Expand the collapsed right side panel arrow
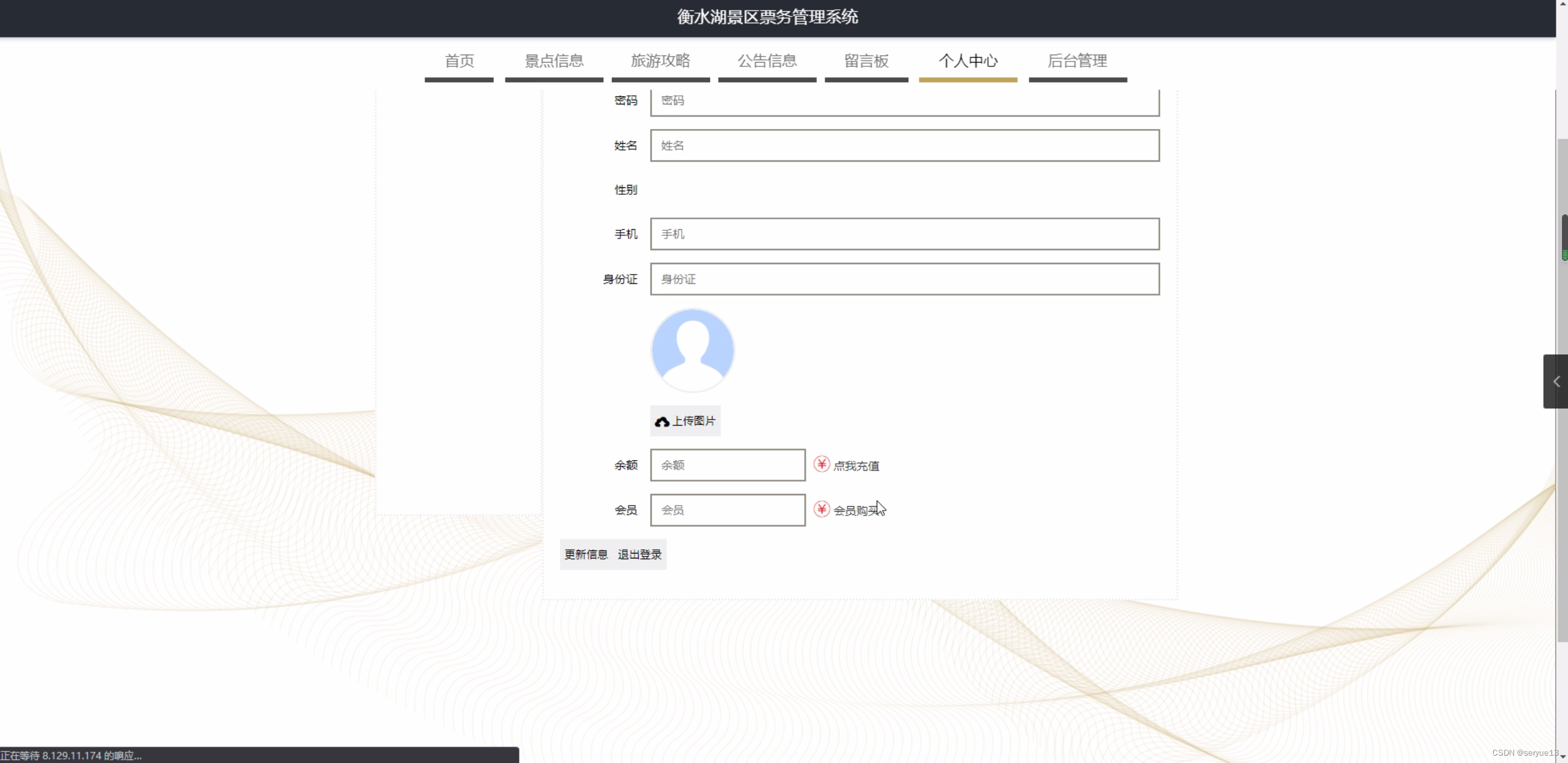This screenshot has height=763, width=1568. coord(1556,381)
